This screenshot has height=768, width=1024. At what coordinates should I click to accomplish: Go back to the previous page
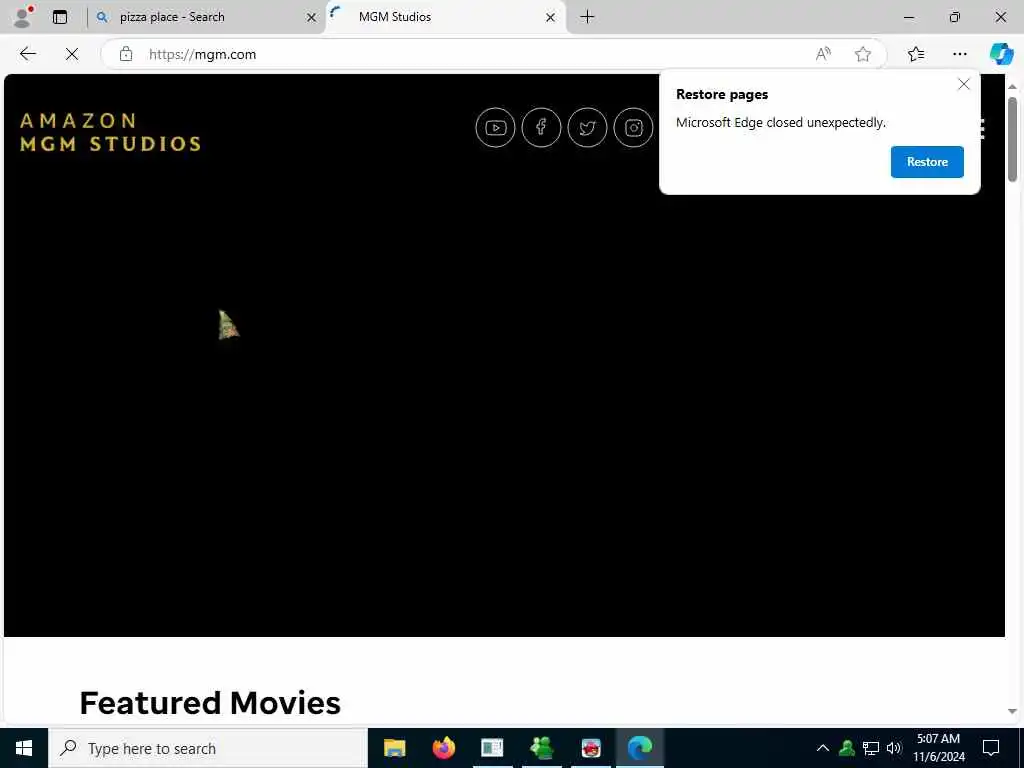click(x=27, y=54)
